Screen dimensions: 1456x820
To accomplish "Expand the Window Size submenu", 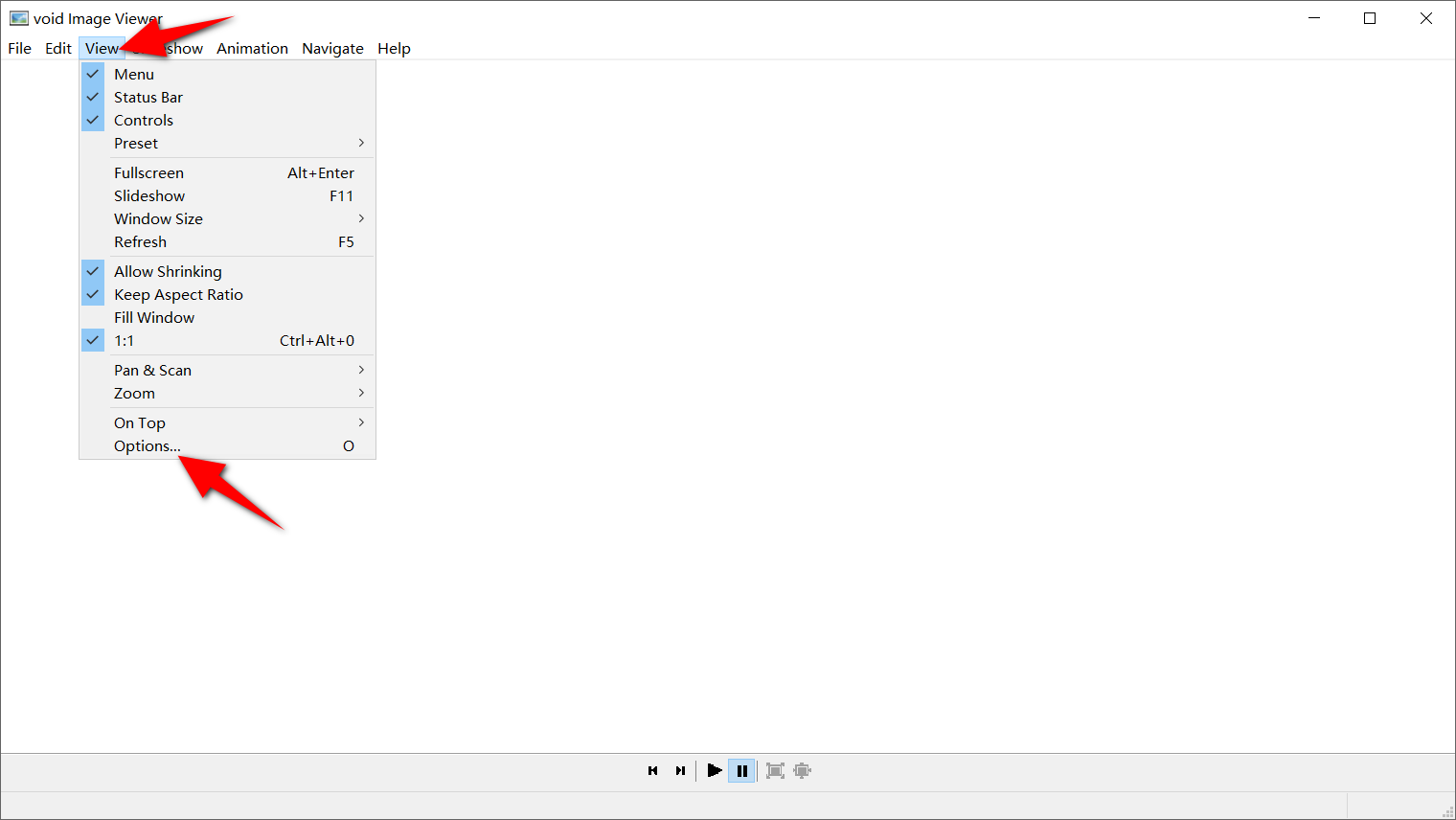I will pos(158,218).
